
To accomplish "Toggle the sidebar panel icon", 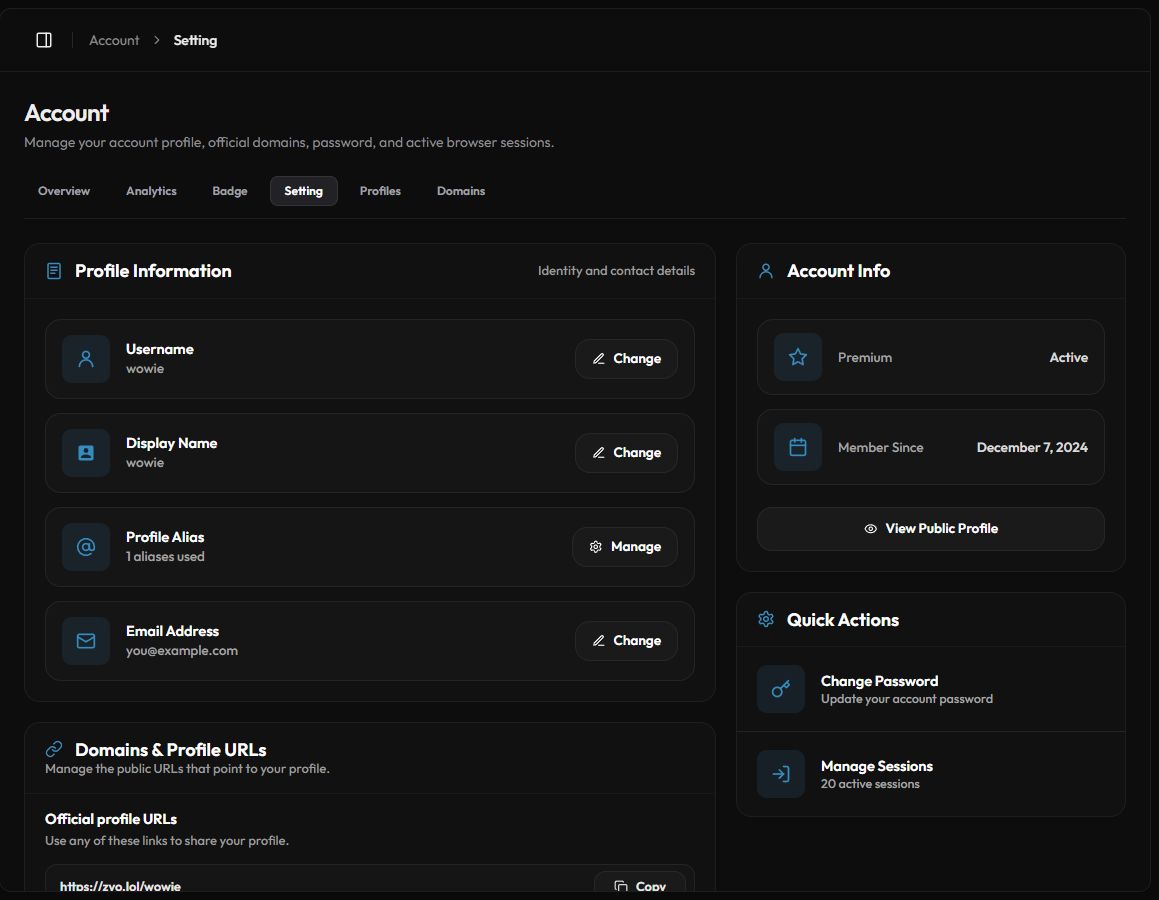I will tap(44, 40).
